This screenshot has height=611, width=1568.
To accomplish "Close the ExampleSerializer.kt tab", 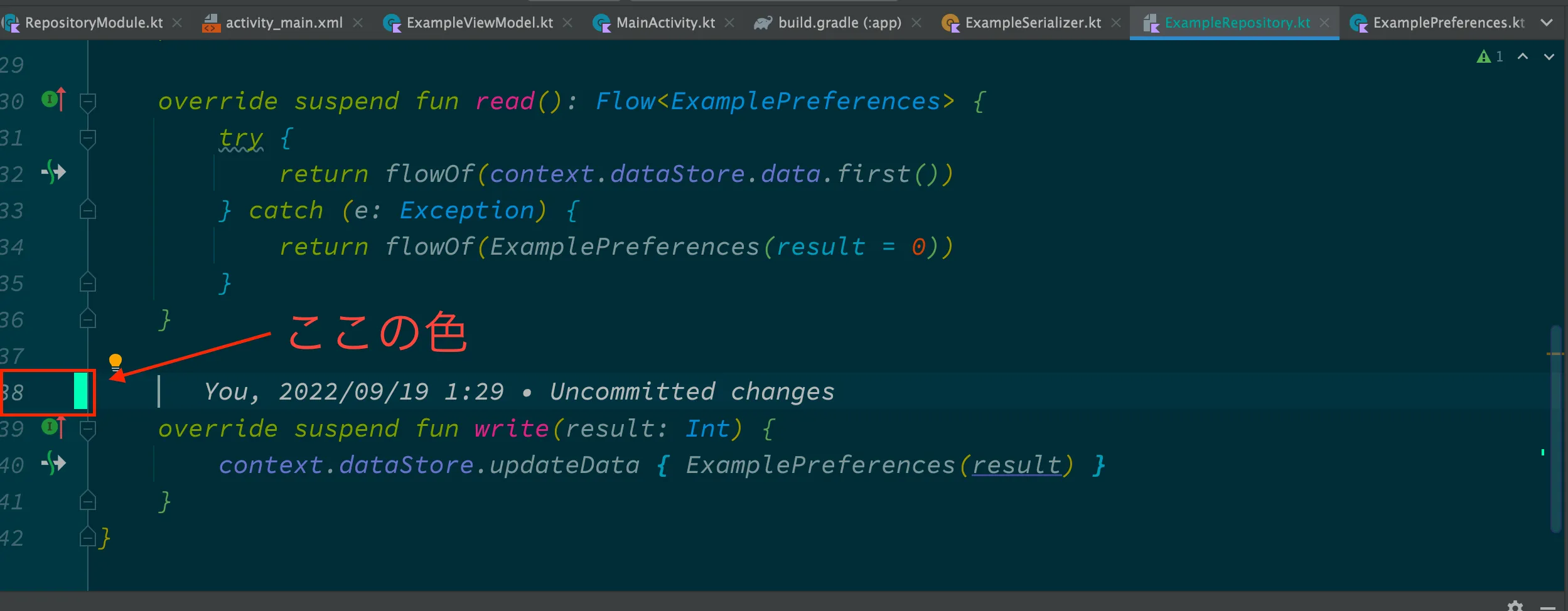I will pyautogui.click(x=1116, y=23).
